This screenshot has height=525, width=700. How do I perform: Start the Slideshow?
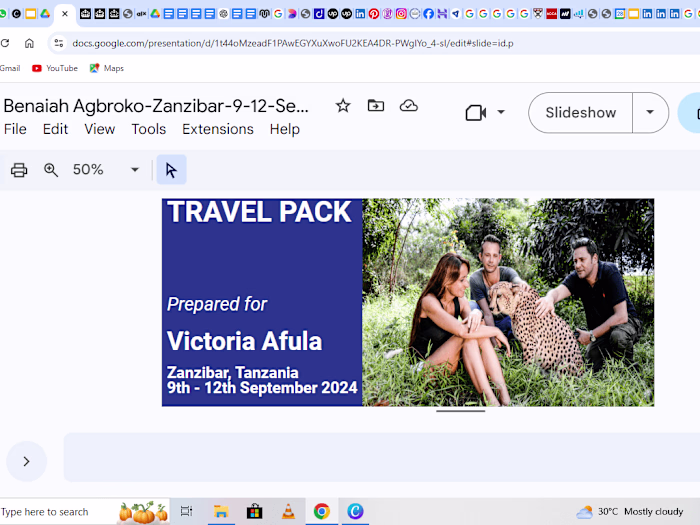[581, 112]
